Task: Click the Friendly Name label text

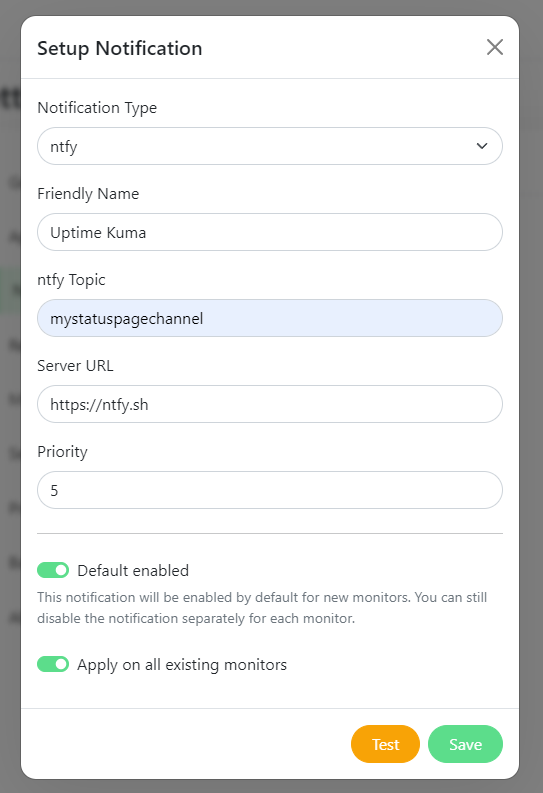Action: tap(88, 194)
